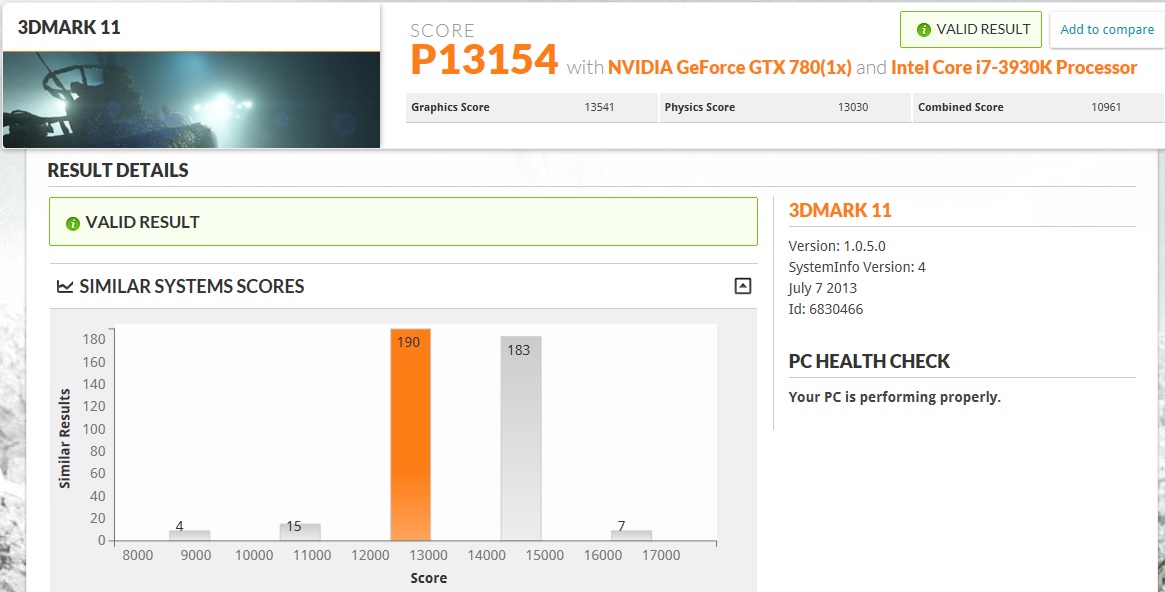Click the PC HEALTH CHECK heading

click(869, 362)
